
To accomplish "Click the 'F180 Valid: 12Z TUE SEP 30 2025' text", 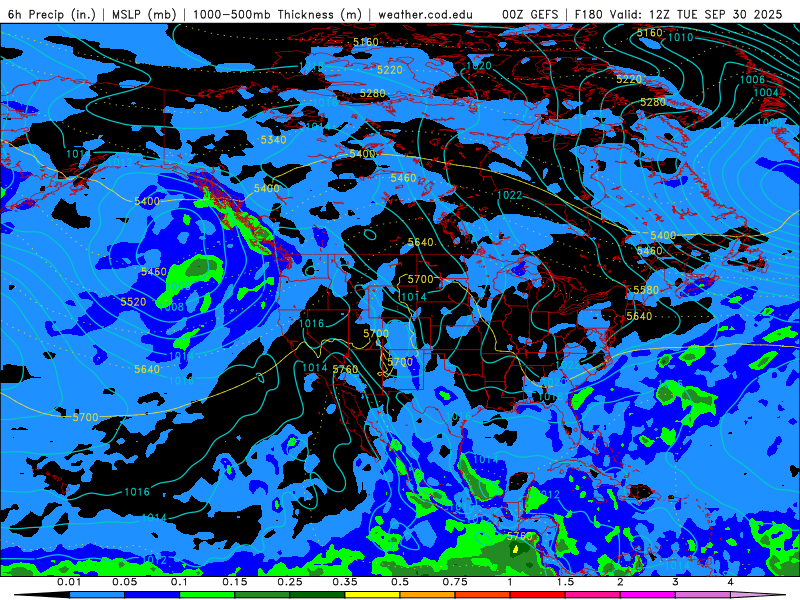I will [x=679, y=14].
